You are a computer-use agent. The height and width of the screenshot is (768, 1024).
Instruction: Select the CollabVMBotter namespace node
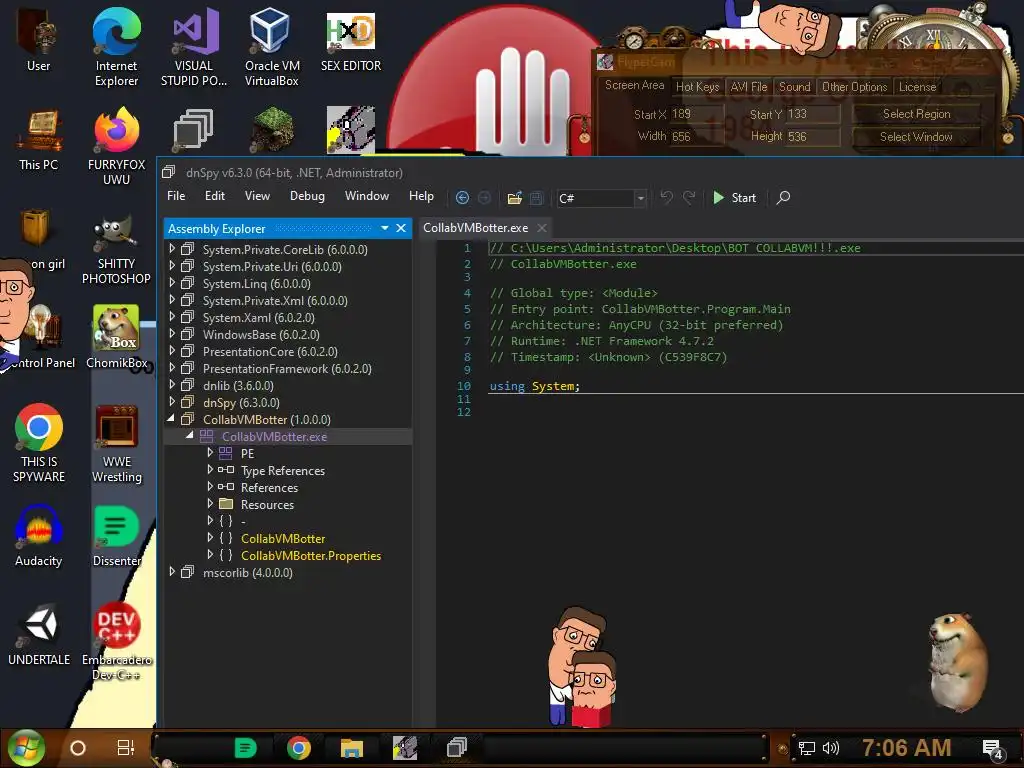point(283,539)
